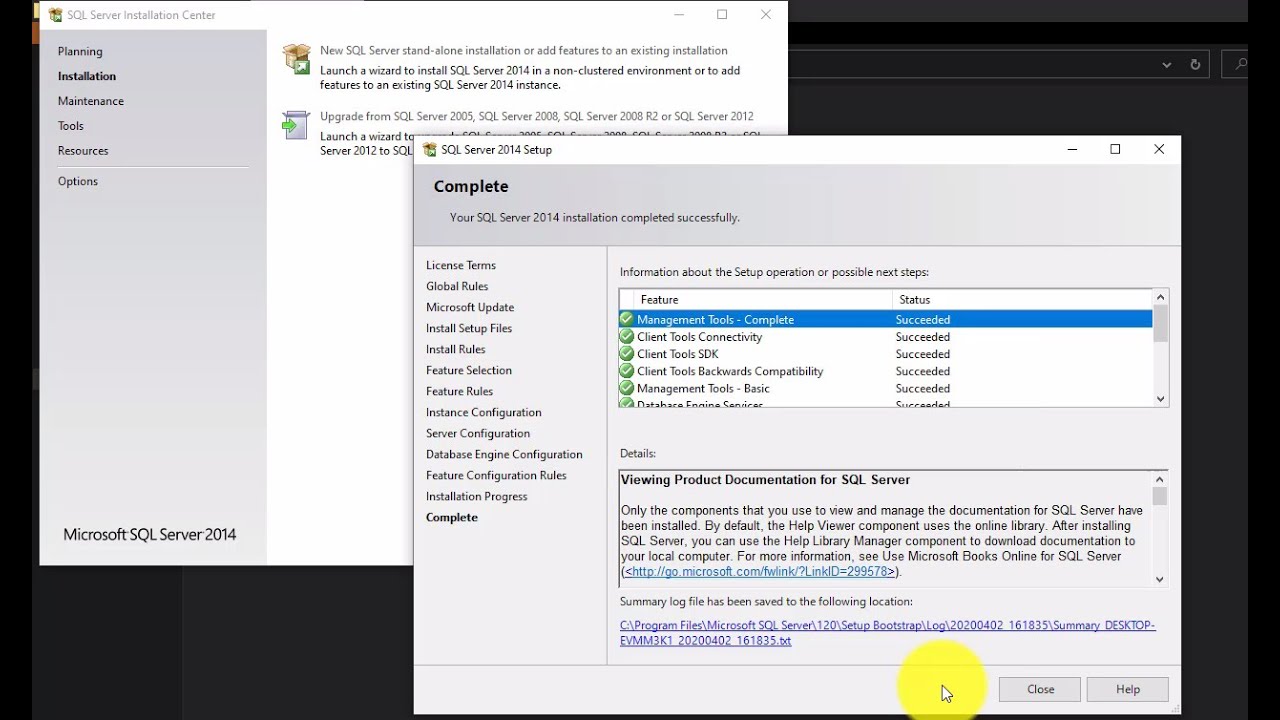Minimize the SQL Server Installation Center window

[x=679, y=15]
